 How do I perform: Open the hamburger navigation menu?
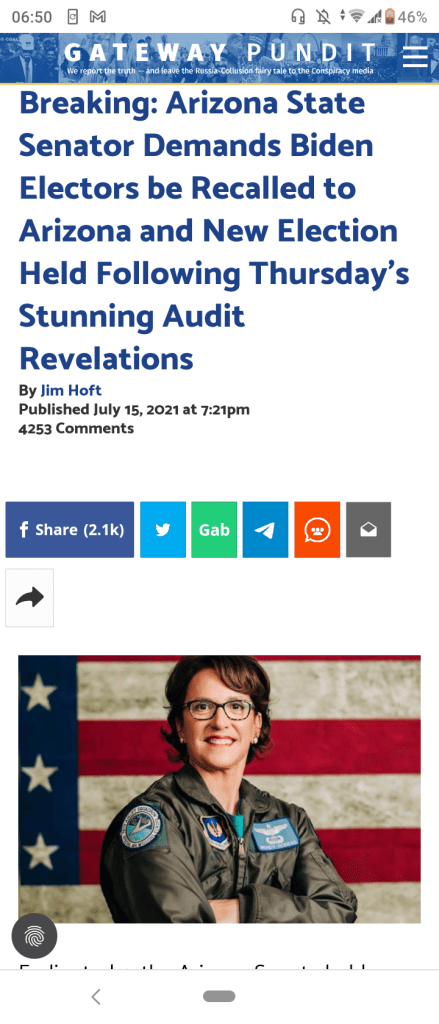[415, 57]
